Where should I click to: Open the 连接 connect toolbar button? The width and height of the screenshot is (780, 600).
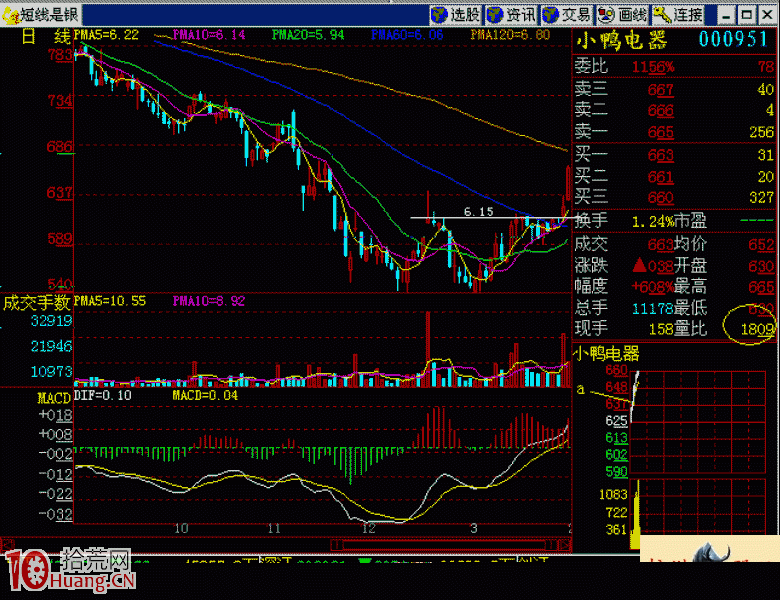pos(678,15)
